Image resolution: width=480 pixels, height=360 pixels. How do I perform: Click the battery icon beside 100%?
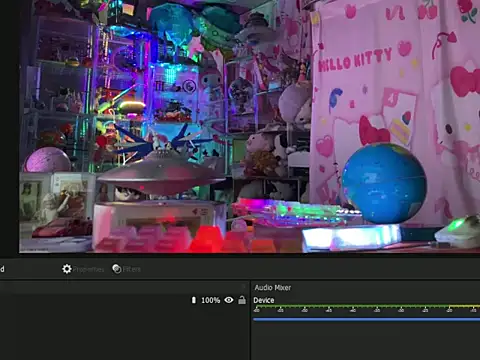[x=194, y=300]
